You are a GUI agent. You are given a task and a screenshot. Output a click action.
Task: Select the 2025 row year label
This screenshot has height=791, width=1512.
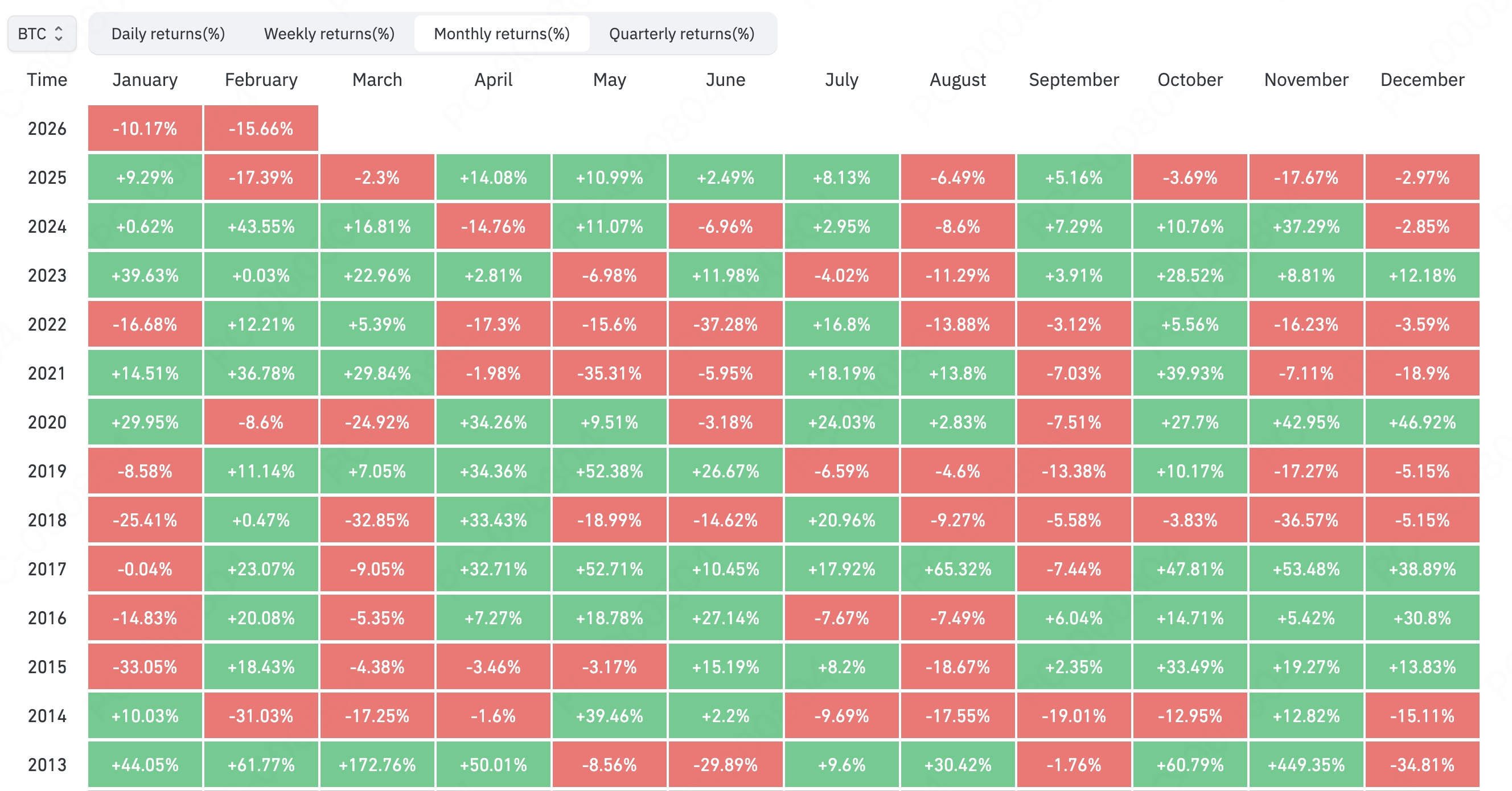47,178
